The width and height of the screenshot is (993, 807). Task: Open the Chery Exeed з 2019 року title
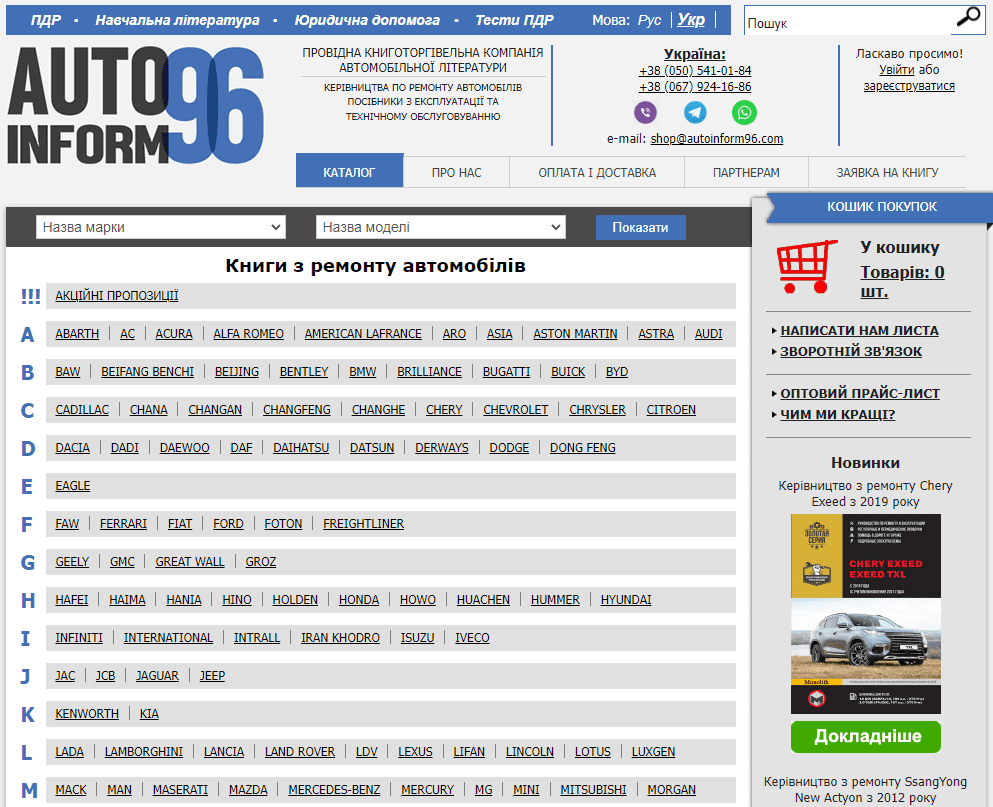865,493
